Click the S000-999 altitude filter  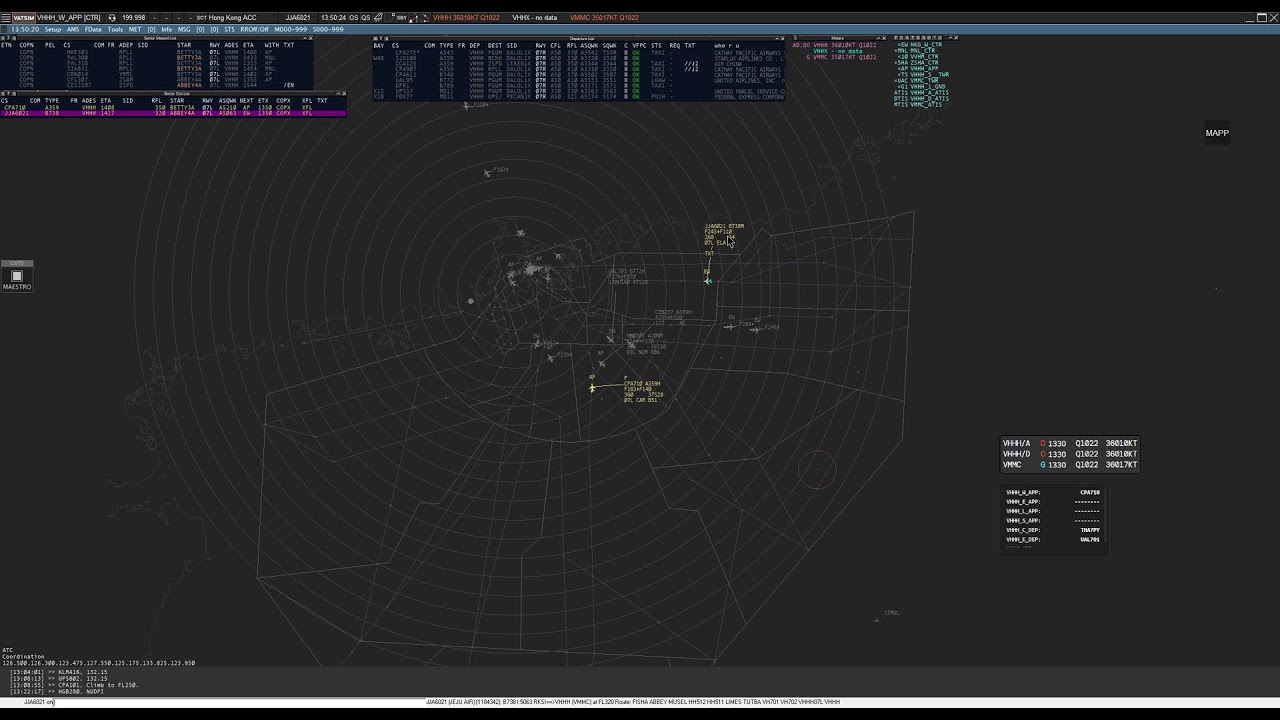(x=328, y=30)
